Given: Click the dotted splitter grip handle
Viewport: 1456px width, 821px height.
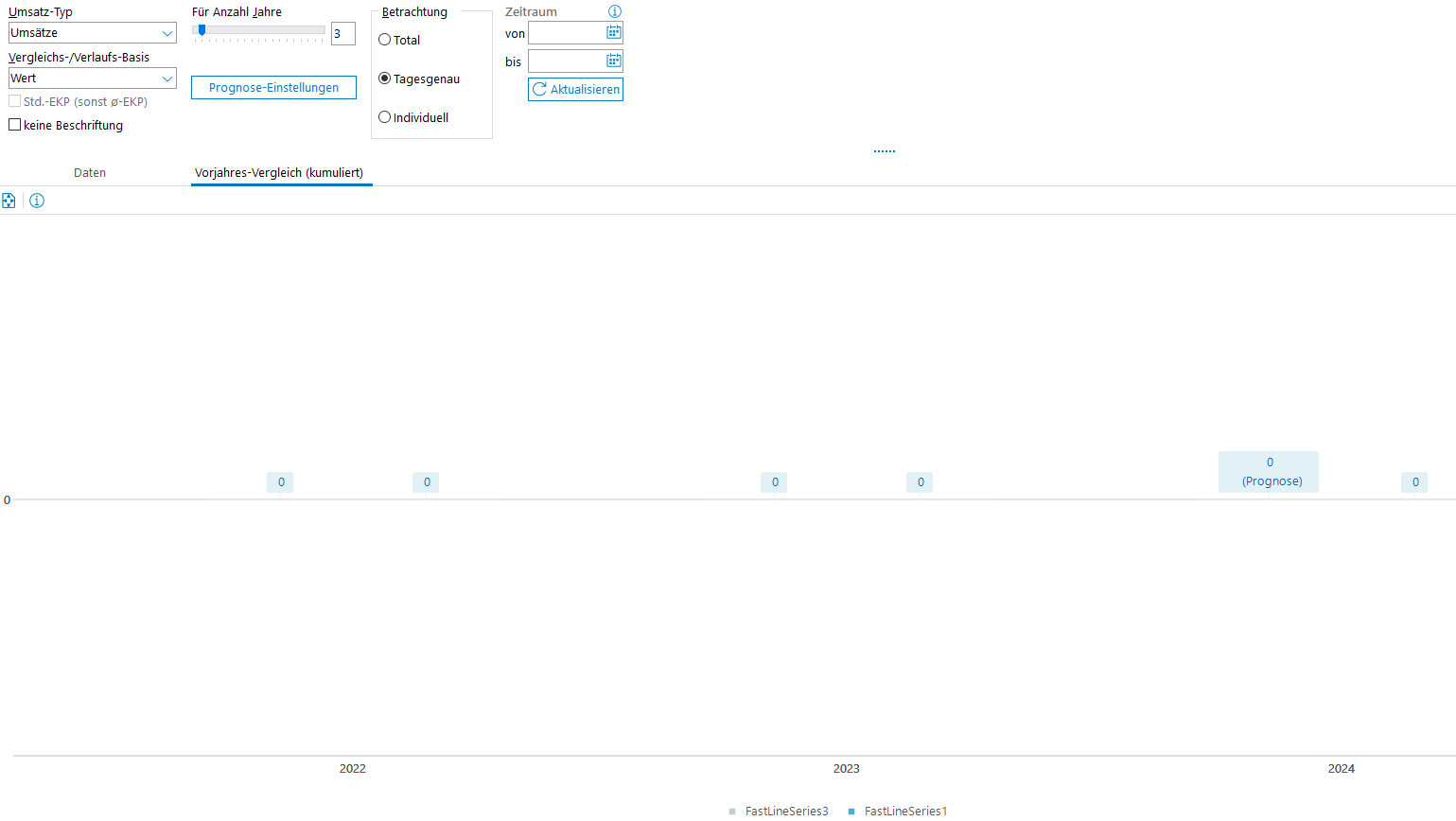Looking at the screenshot, I should click(885, 151).
